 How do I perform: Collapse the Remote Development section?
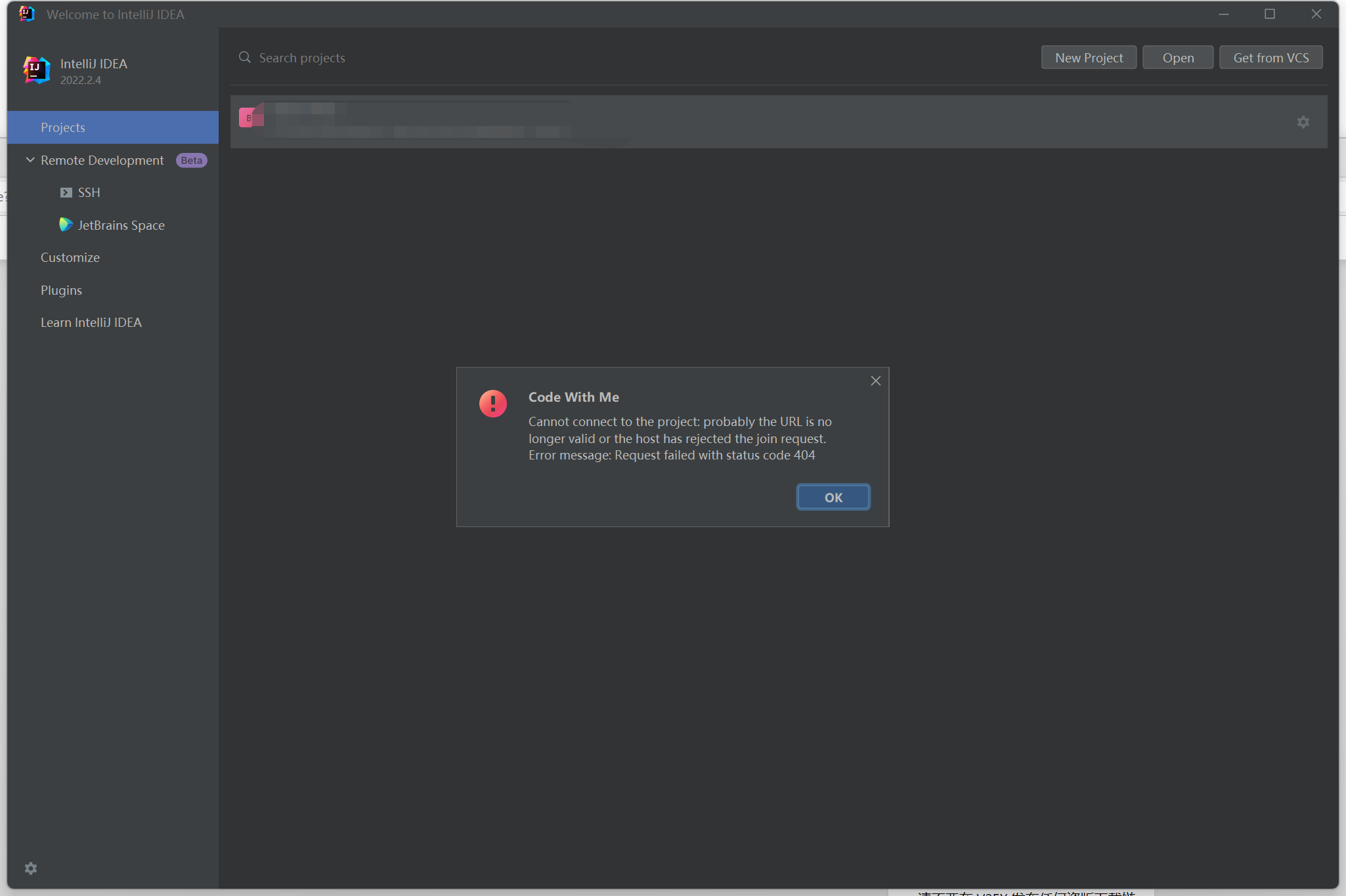(x=30, y=160)
